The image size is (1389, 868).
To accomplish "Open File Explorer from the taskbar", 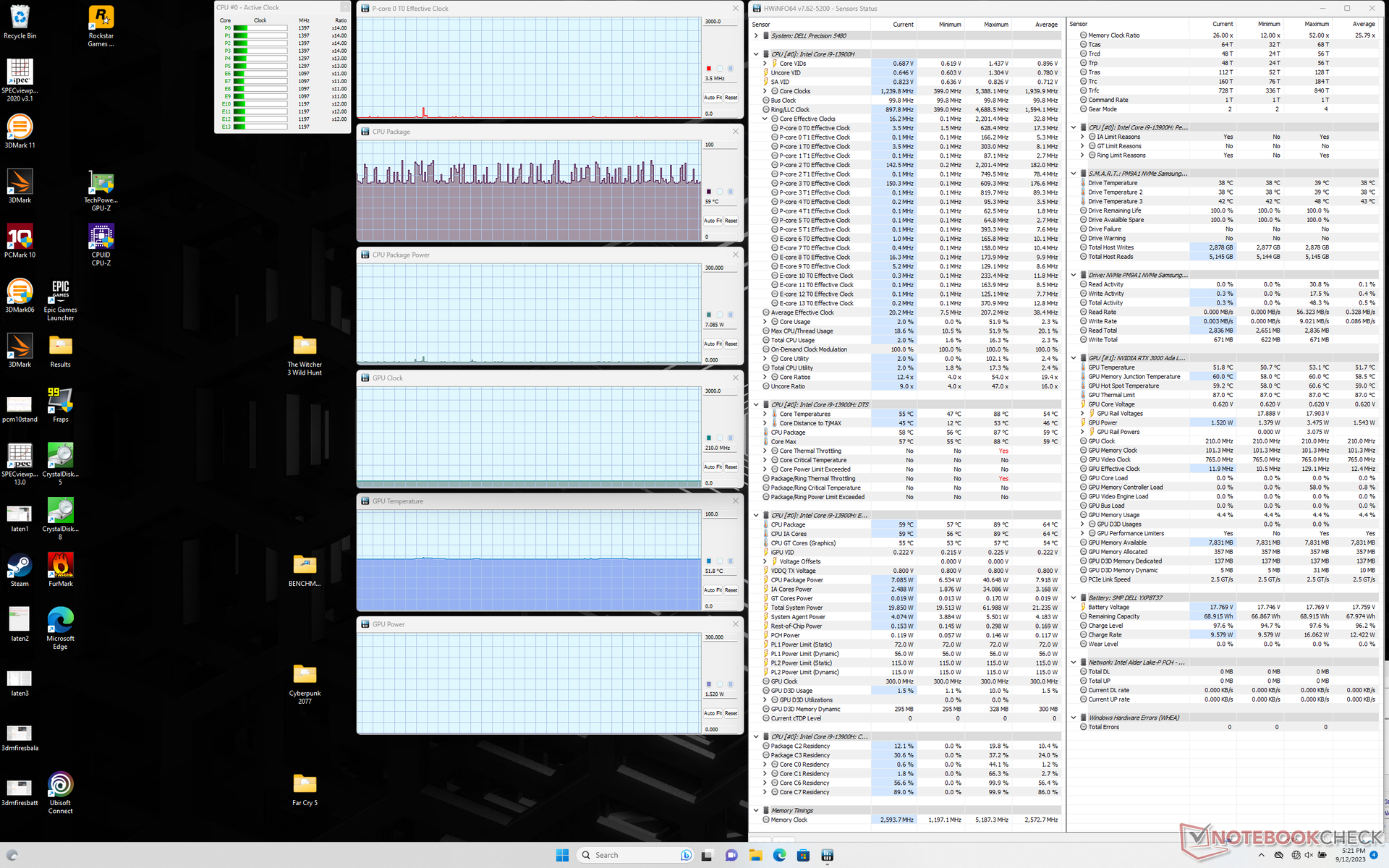I will pos(755,855).
